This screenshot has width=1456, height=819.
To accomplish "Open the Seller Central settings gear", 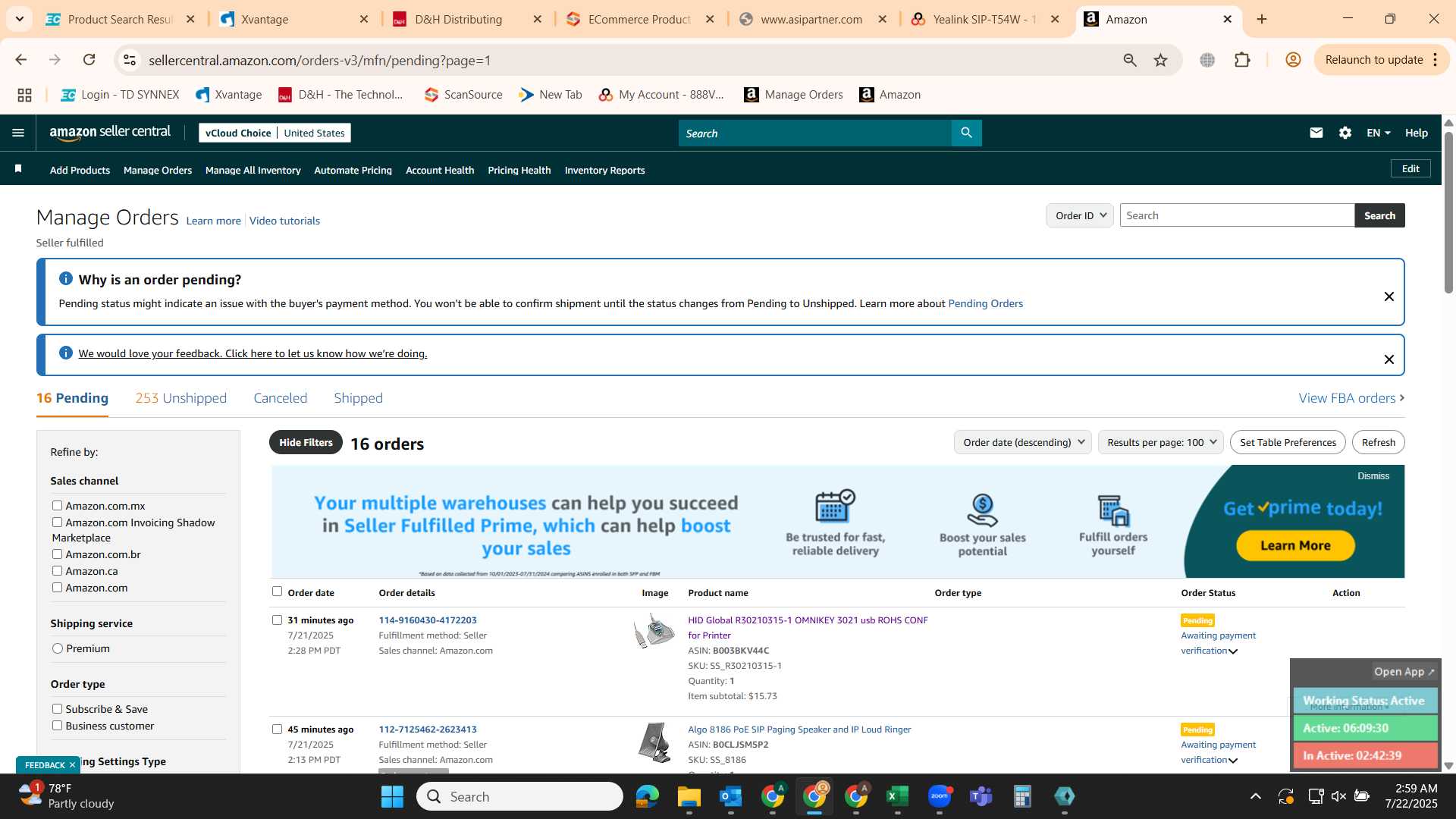I will pos(1345,133).
